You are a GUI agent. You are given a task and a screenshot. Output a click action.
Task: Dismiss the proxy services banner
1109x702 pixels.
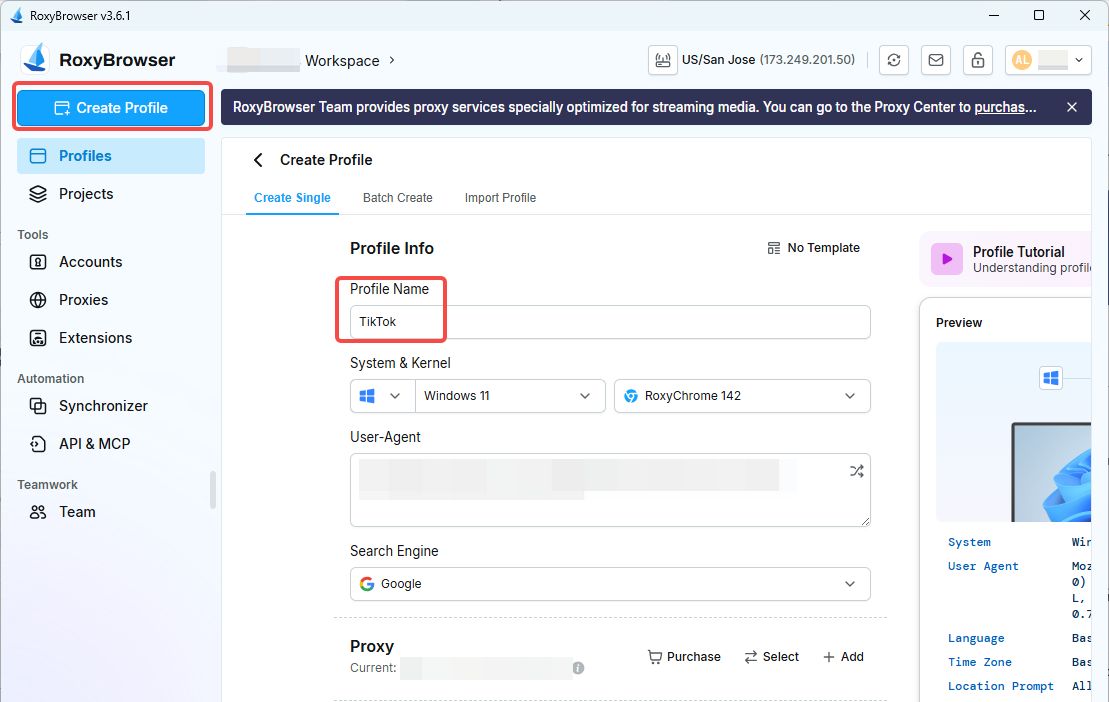(1071, 107)
